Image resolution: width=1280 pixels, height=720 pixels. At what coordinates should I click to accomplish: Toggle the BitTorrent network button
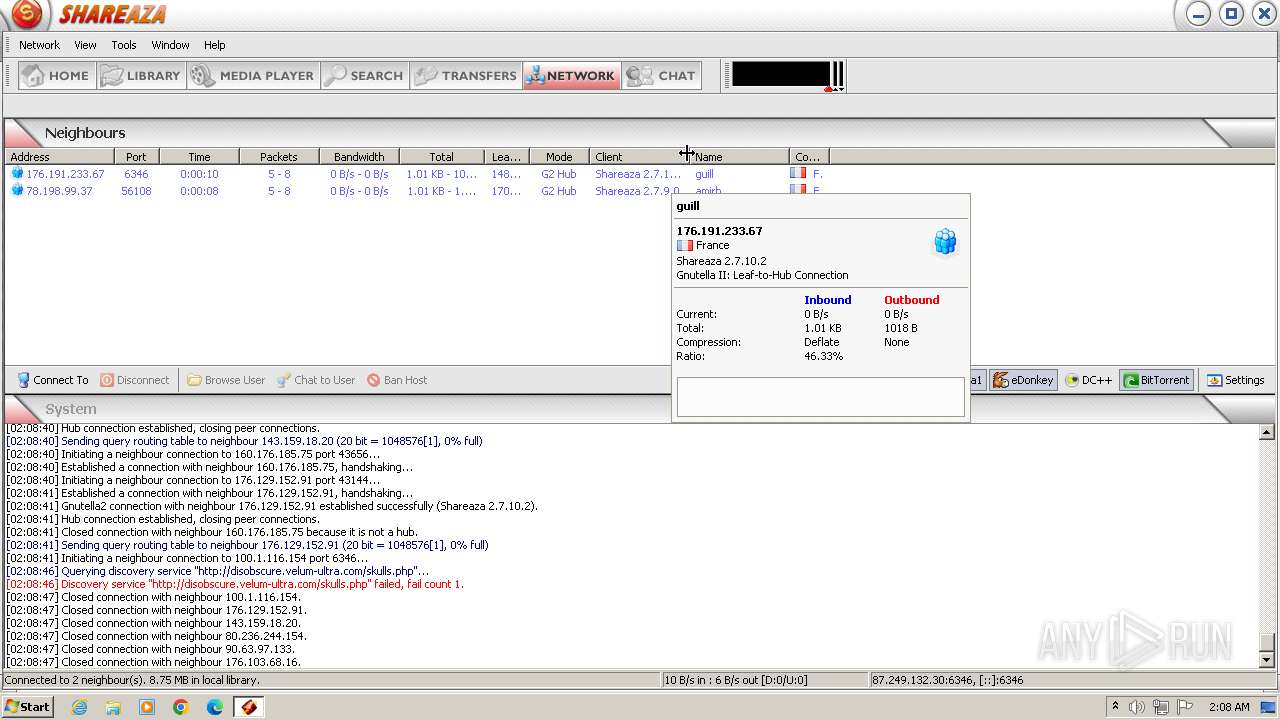[1156, 380]
